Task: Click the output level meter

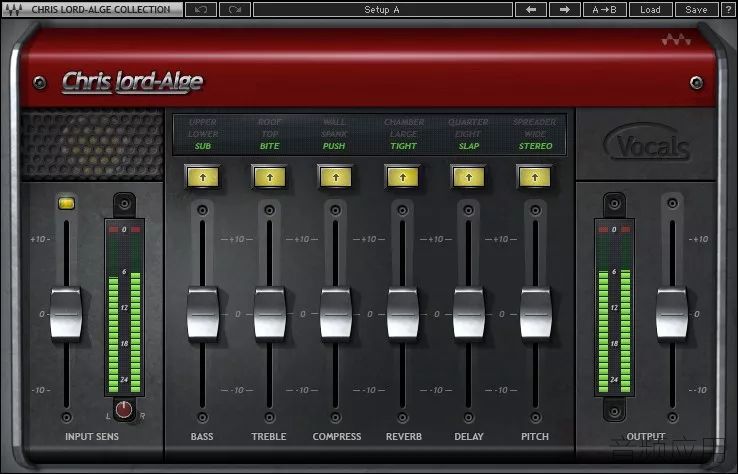Action: tap(614, 307)
